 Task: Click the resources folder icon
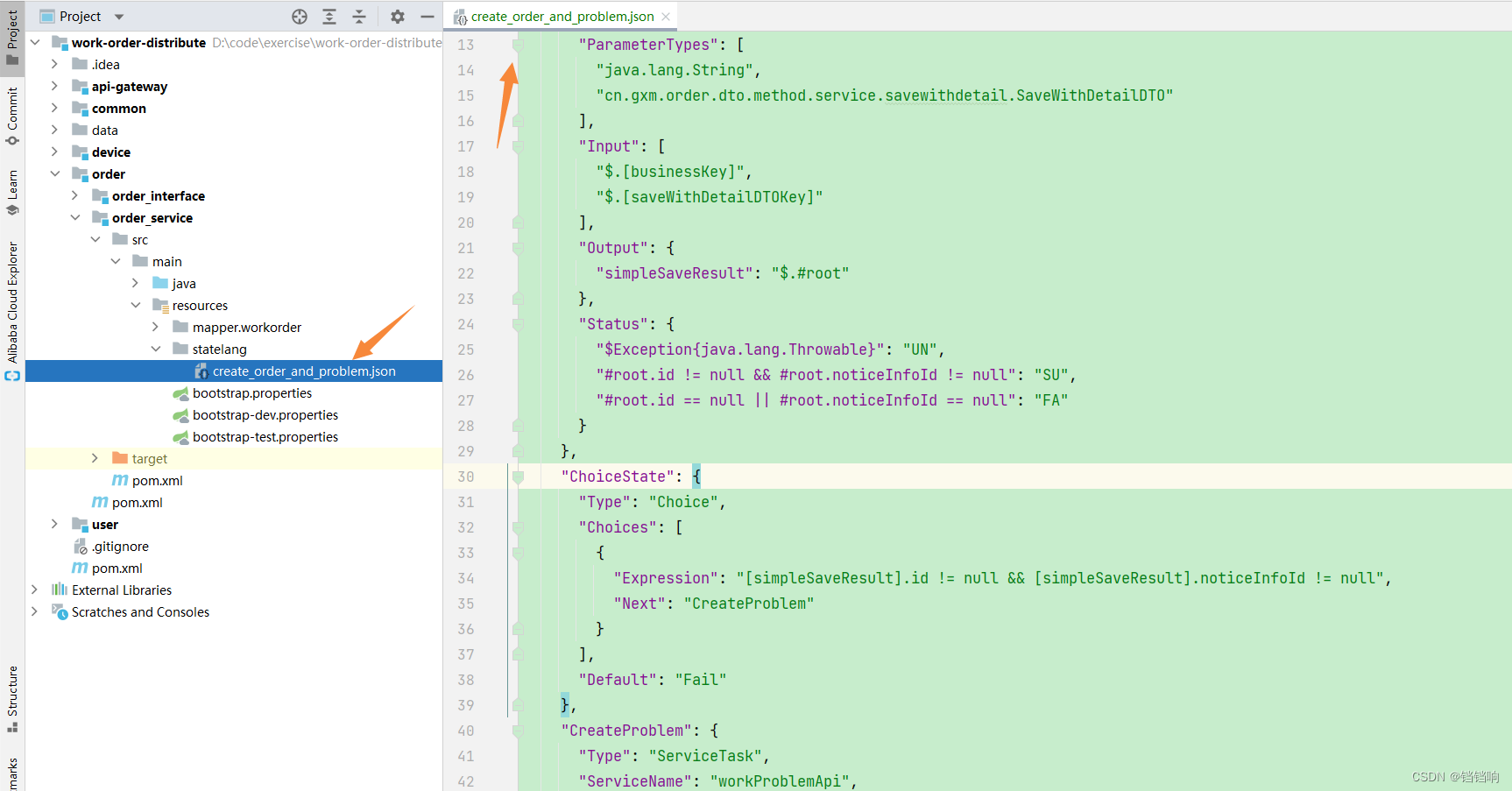click(x=160, y=305)
